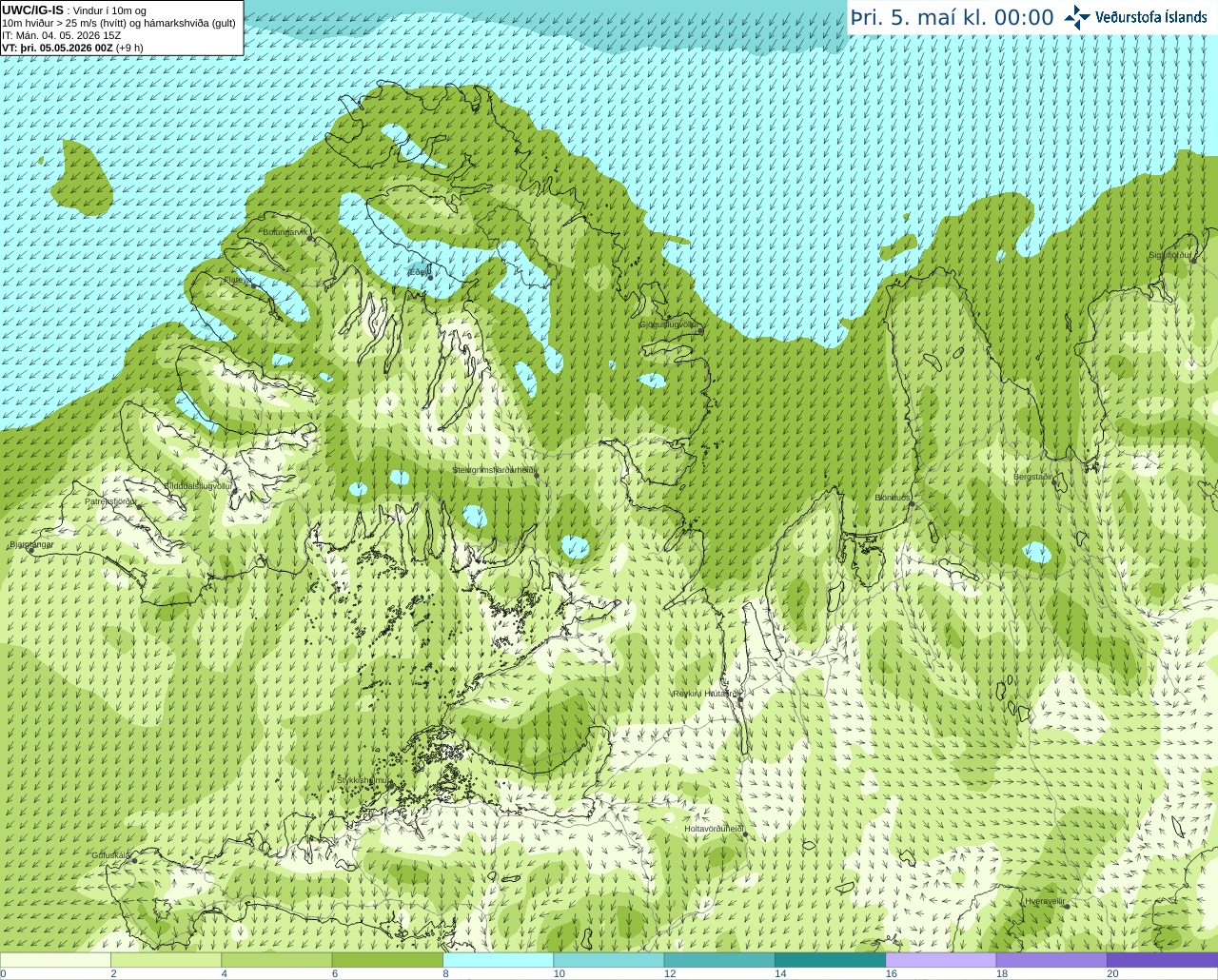
Task: Click the Gjögurflugvöllur station marker
Action: pyautogui.click(x=699, y=331)
